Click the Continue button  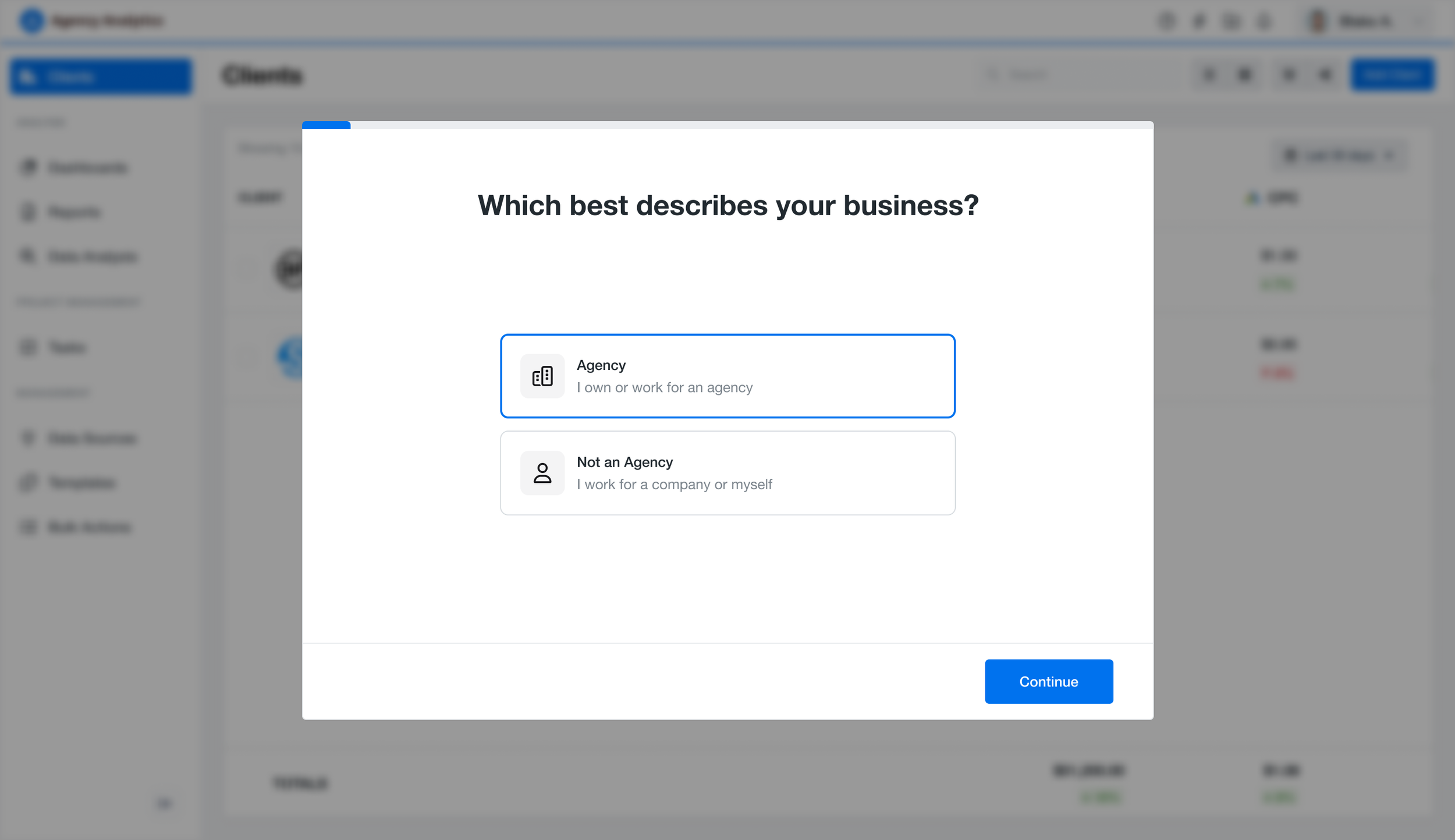point(1049,681)
